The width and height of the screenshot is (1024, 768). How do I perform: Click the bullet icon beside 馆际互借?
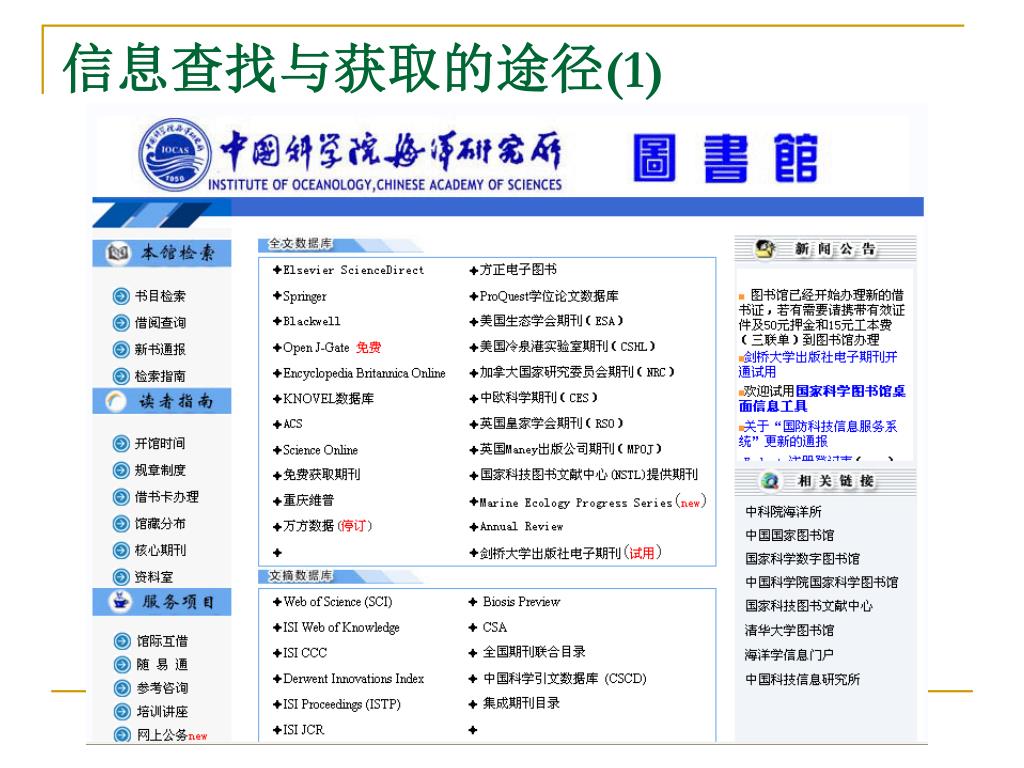tap(122, 641)
